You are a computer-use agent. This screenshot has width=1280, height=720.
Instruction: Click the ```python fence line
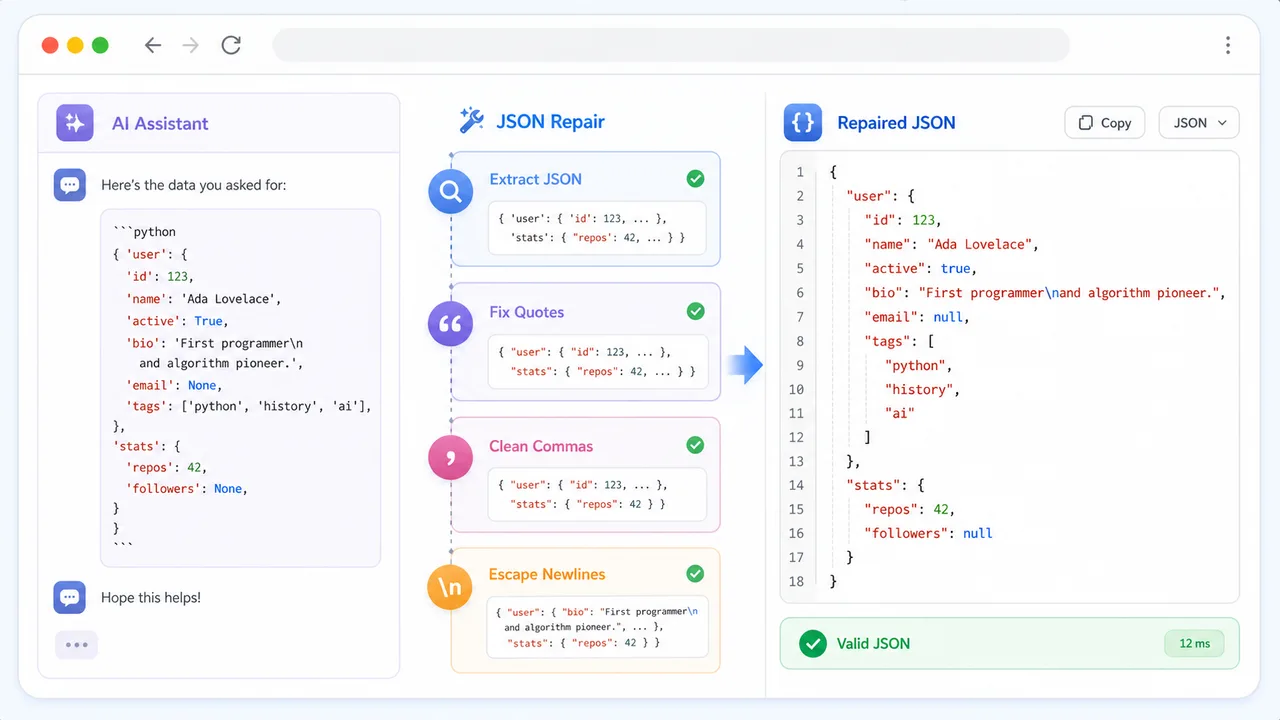tap(145, 232)
